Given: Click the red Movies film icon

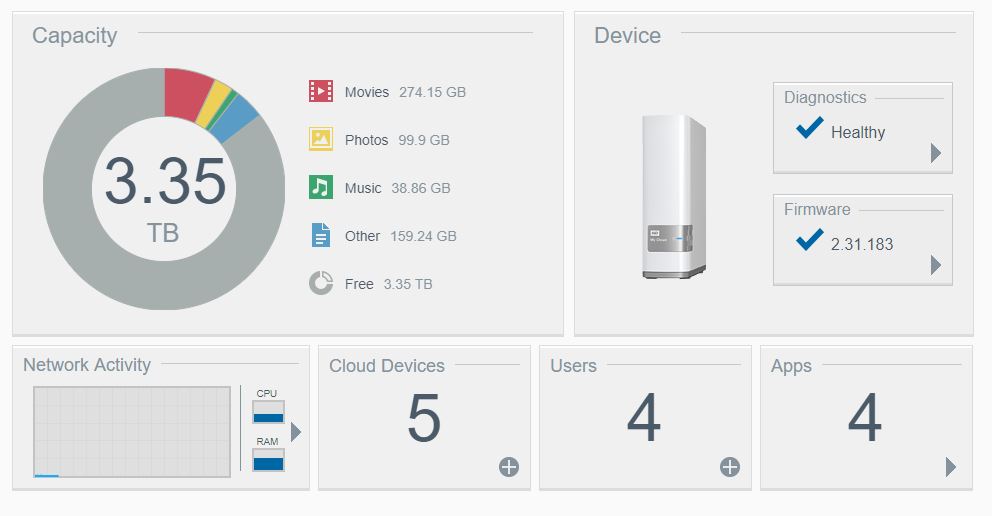Looking at the screenshot, I should point(321,91).
